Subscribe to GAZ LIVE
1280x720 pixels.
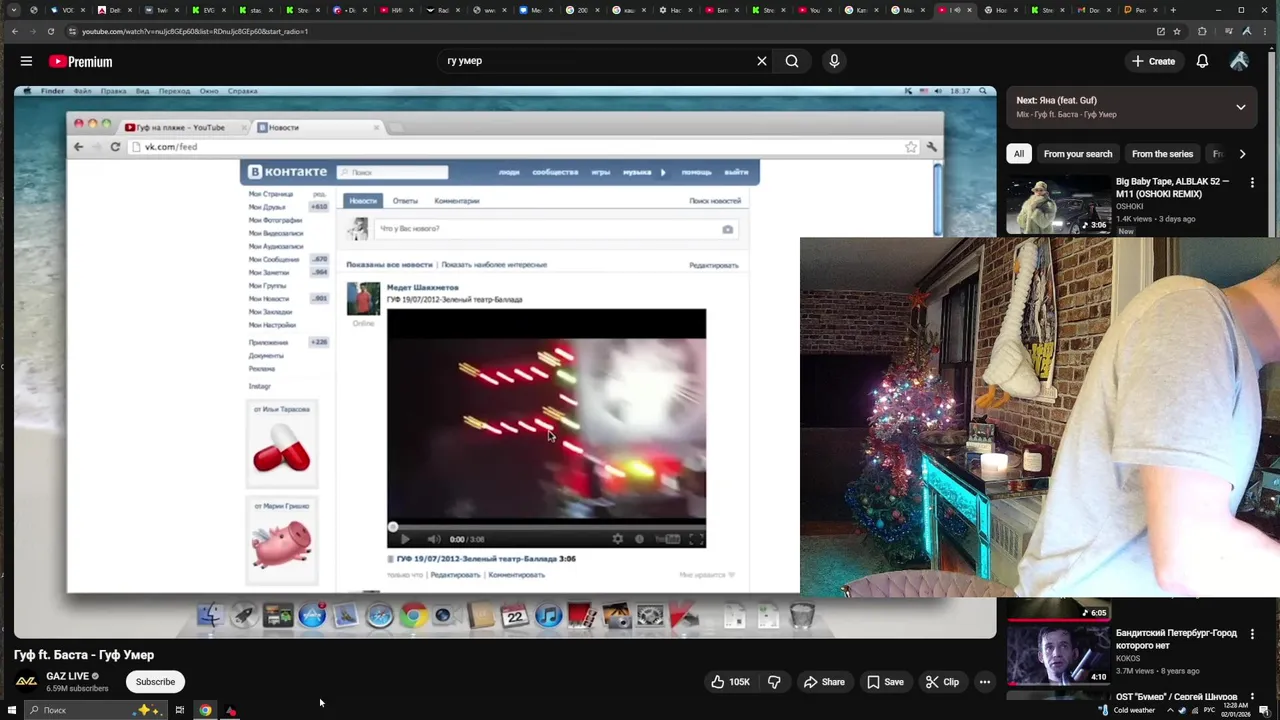(x=155, y=682)
